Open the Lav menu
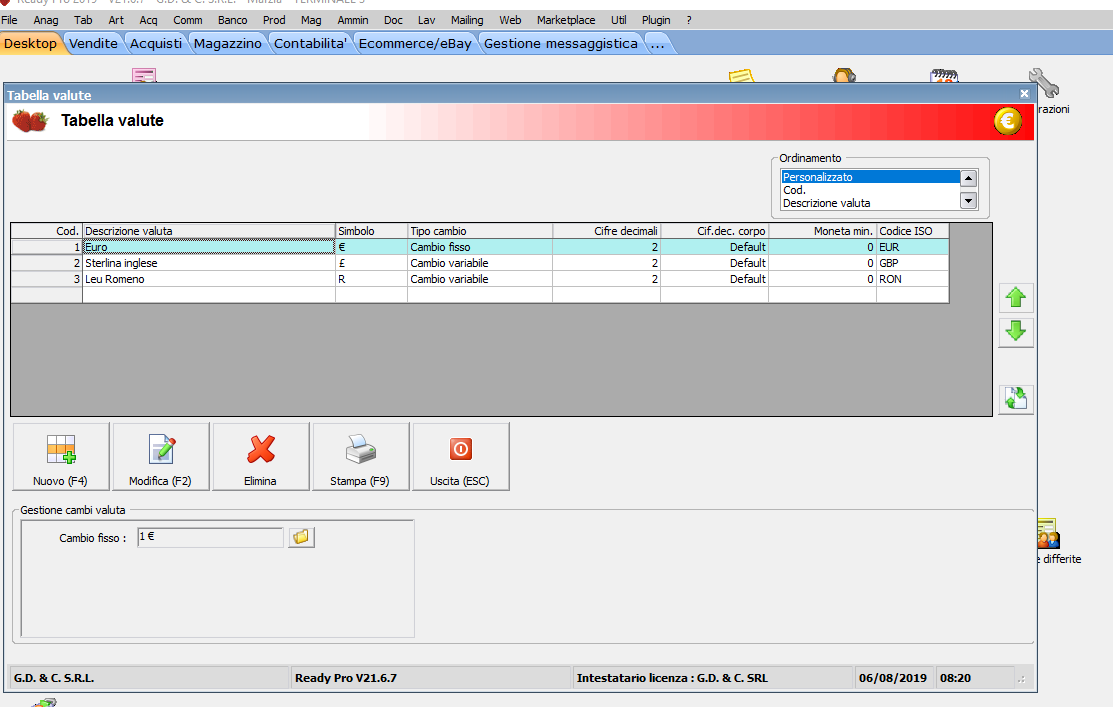This screenshot has height=707, width=1113. (427, 20)
